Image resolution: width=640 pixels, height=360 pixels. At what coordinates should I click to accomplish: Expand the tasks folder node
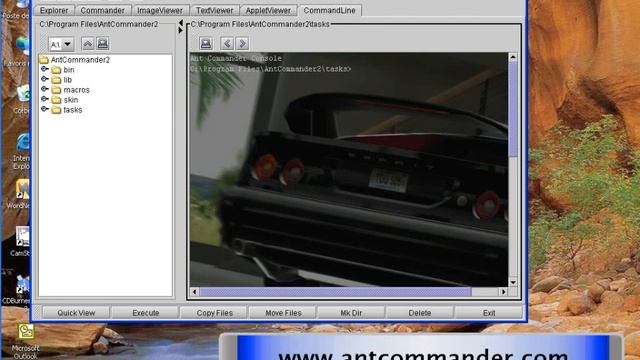pyautogui.click(x=45, y=109)
